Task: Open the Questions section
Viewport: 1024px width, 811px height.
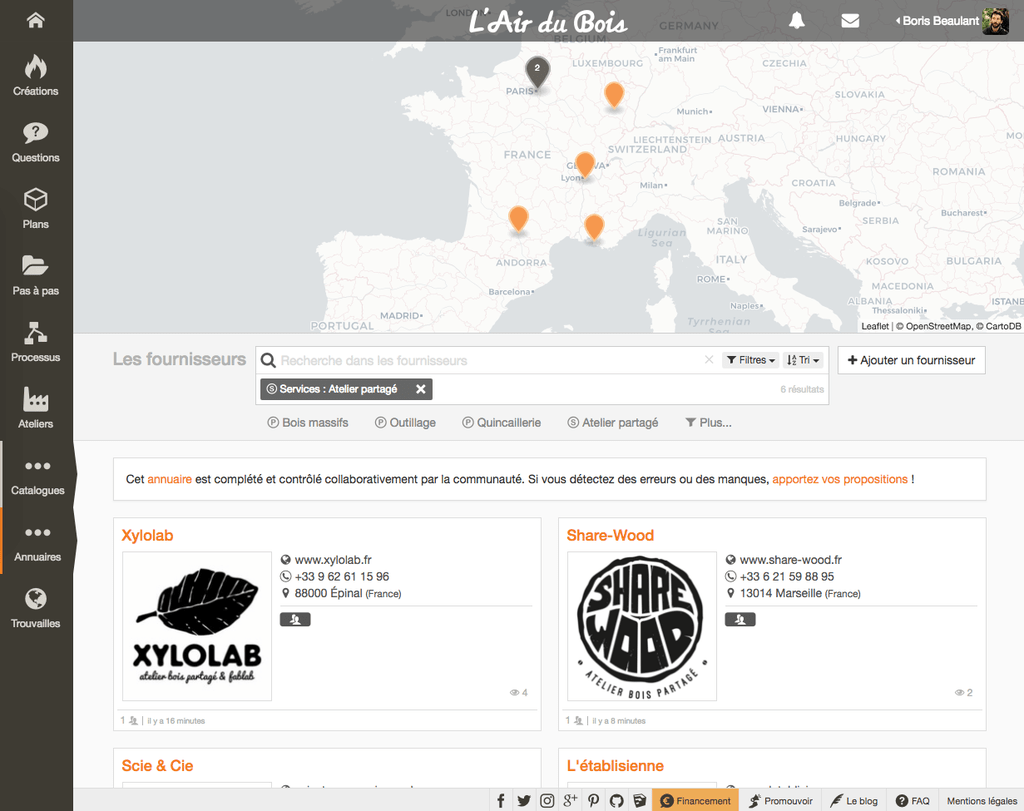Action: point(36,142)
